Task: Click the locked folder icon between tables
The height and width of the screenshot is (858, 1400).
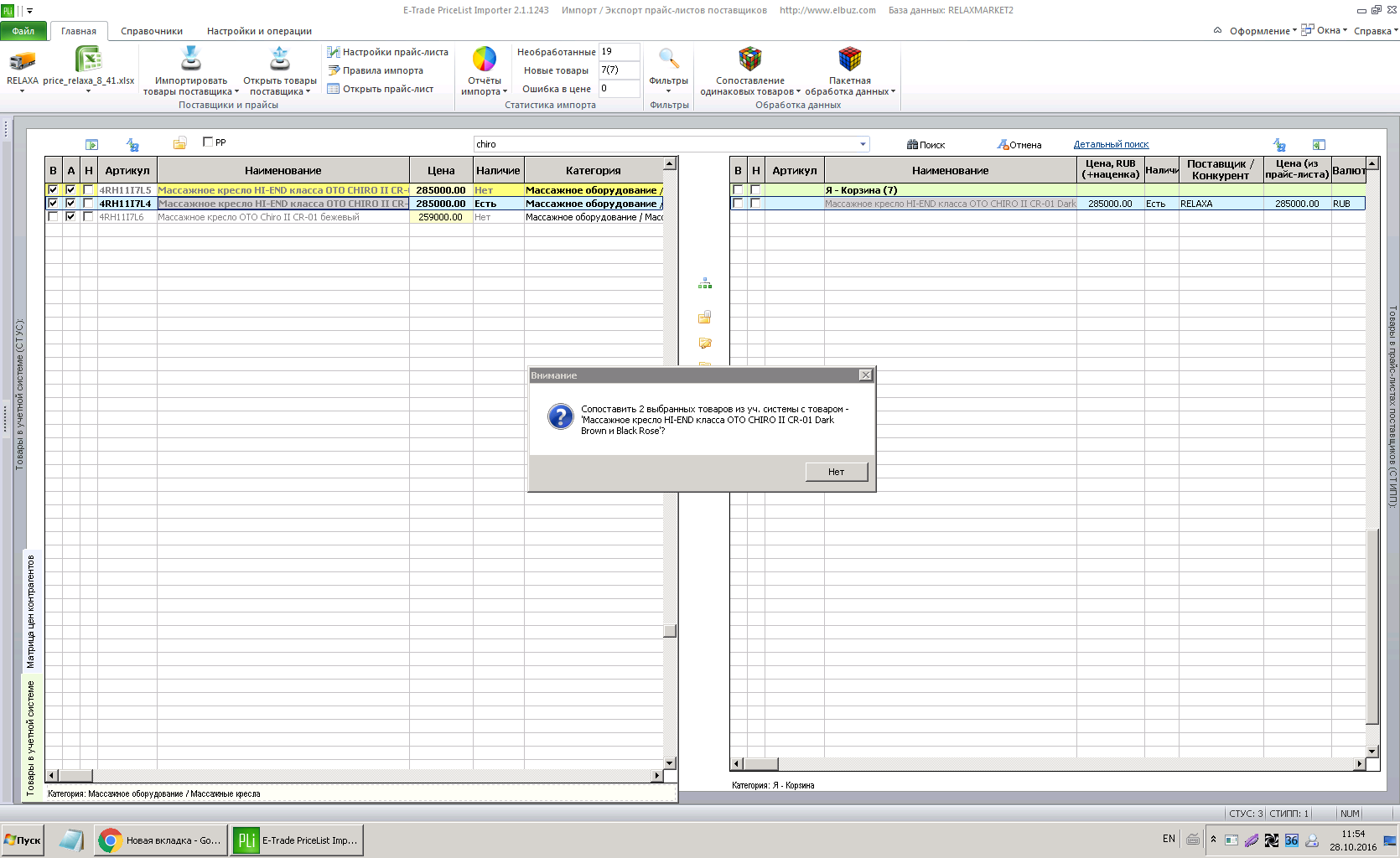Action: [x=705, y=317]
